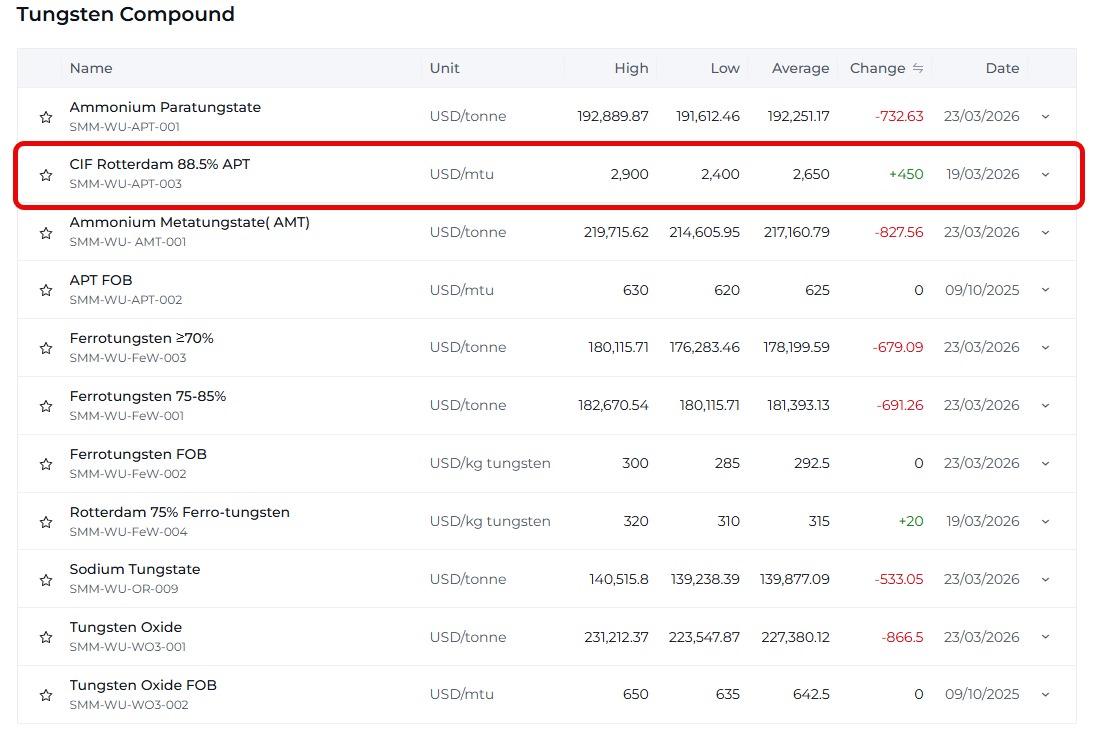This screenshot has width=1107, height=740.
Task: Click the Name column header
Action: pyautogui.click(x=91, y=68)
